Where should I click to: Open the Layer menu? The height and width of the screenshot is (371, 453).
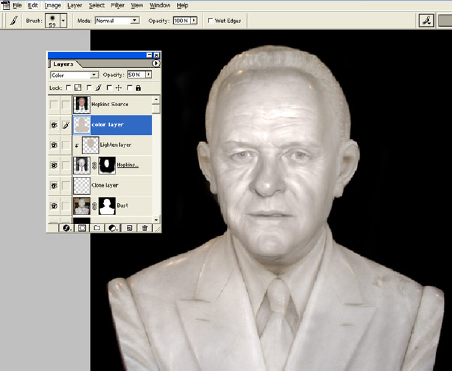tap(75, 5)
